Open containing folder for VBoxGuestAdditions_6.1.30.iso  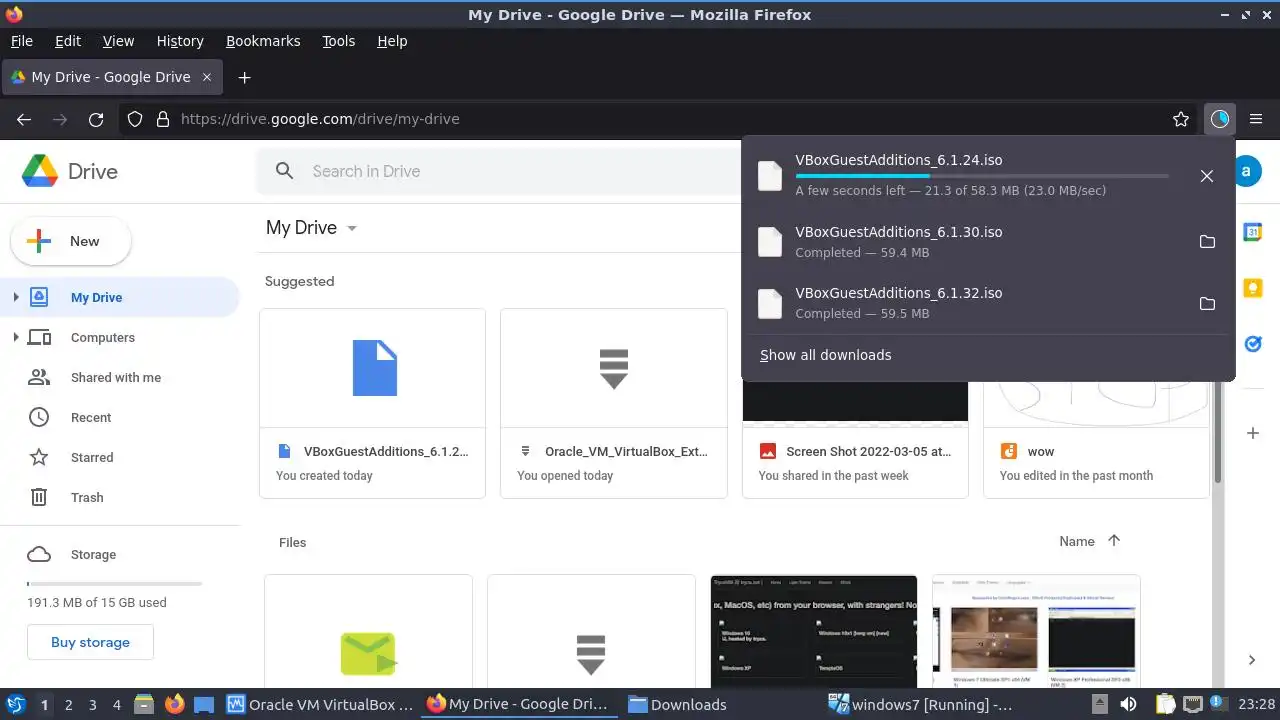pyautogui.click(x=1207, y=242)
